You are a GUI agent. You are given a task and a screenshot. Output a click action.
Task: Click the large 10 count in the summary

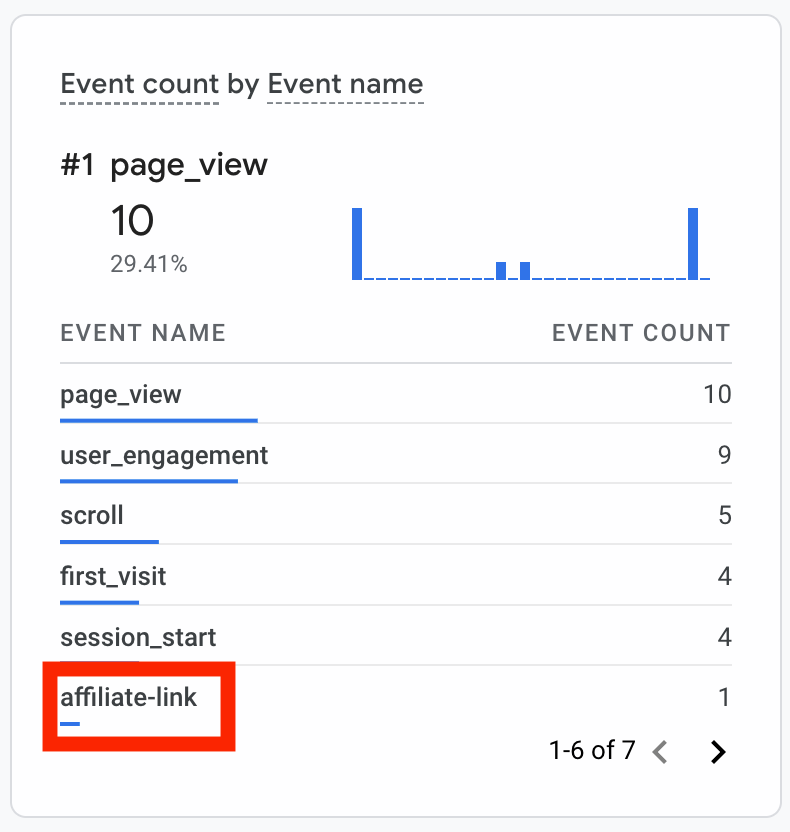click(x=132, y=221)
